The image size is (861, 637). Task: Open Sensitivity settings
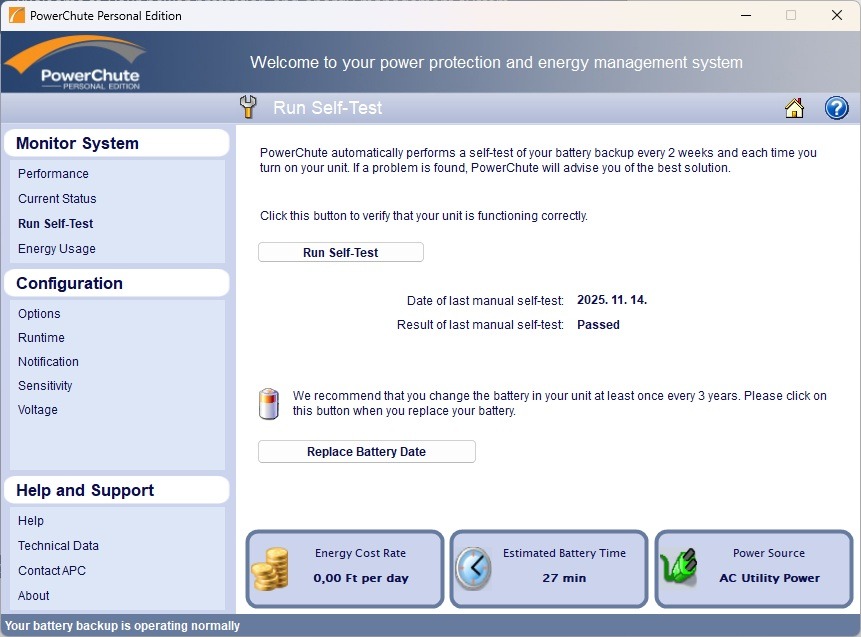tap(45, 385)
